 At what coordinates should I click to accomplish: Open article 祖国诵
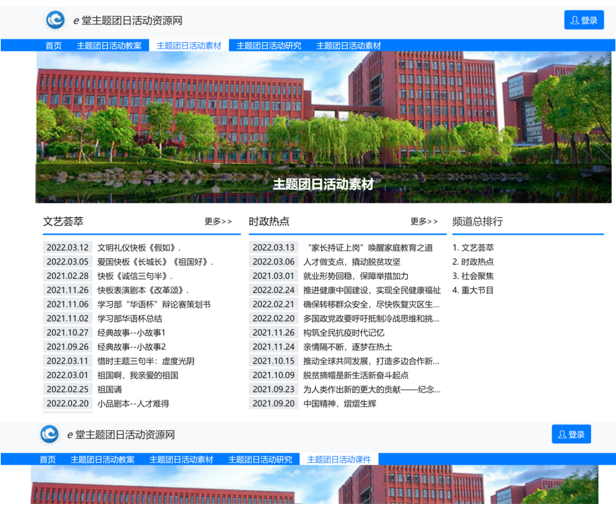pyautogui.click(x=110, y=389)
